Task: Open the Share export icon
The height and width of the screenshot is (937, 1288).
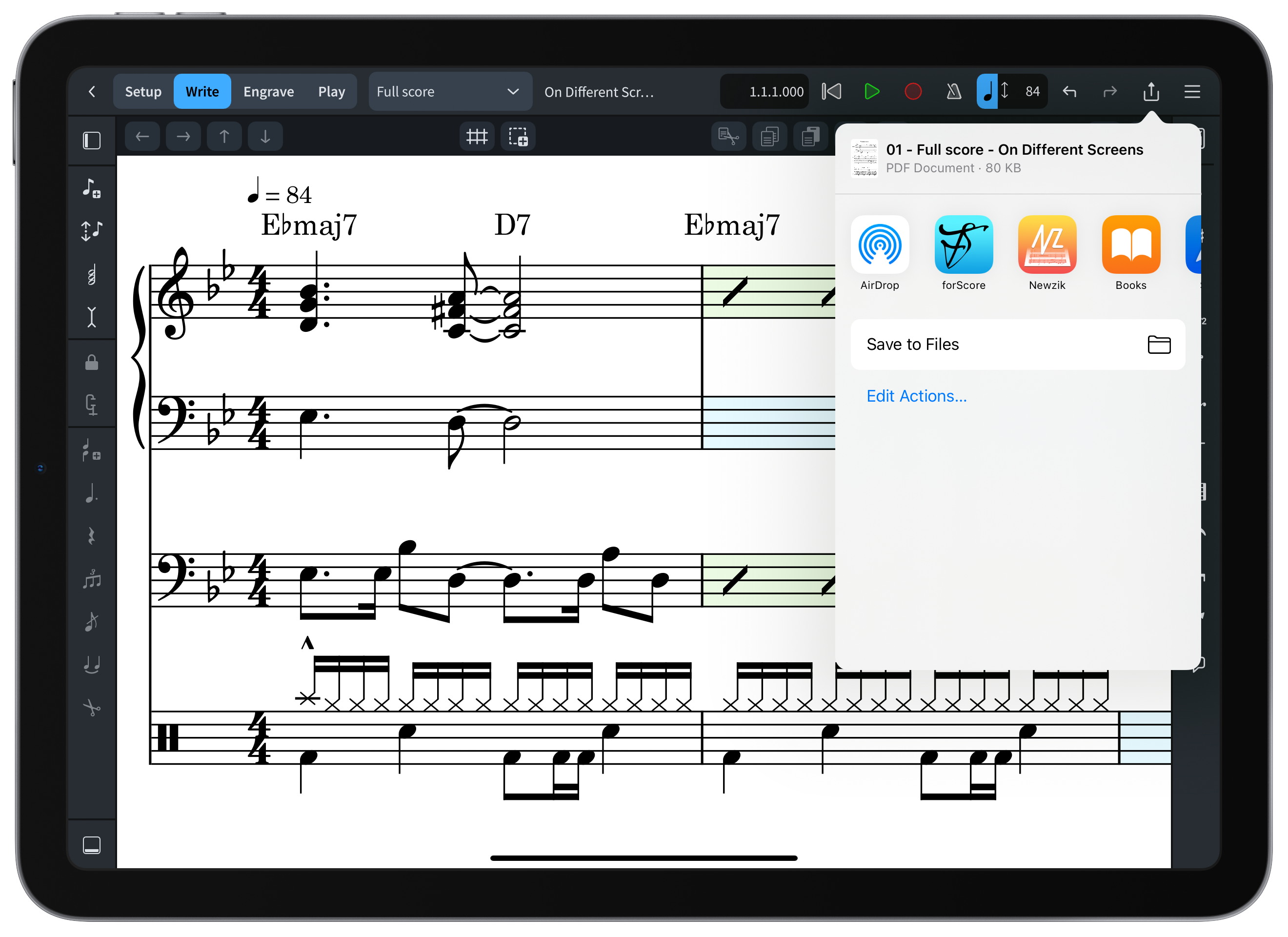Action: [1150, 91]
